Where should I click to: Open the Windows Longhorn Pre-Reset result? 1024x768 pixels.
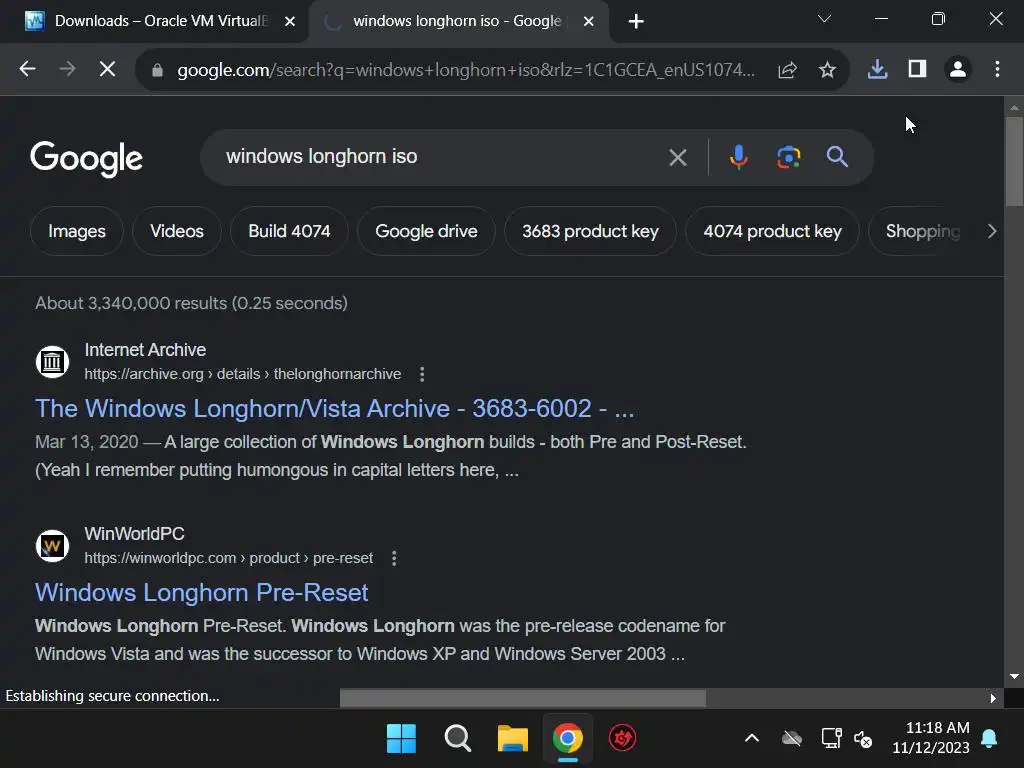point(201,593)
